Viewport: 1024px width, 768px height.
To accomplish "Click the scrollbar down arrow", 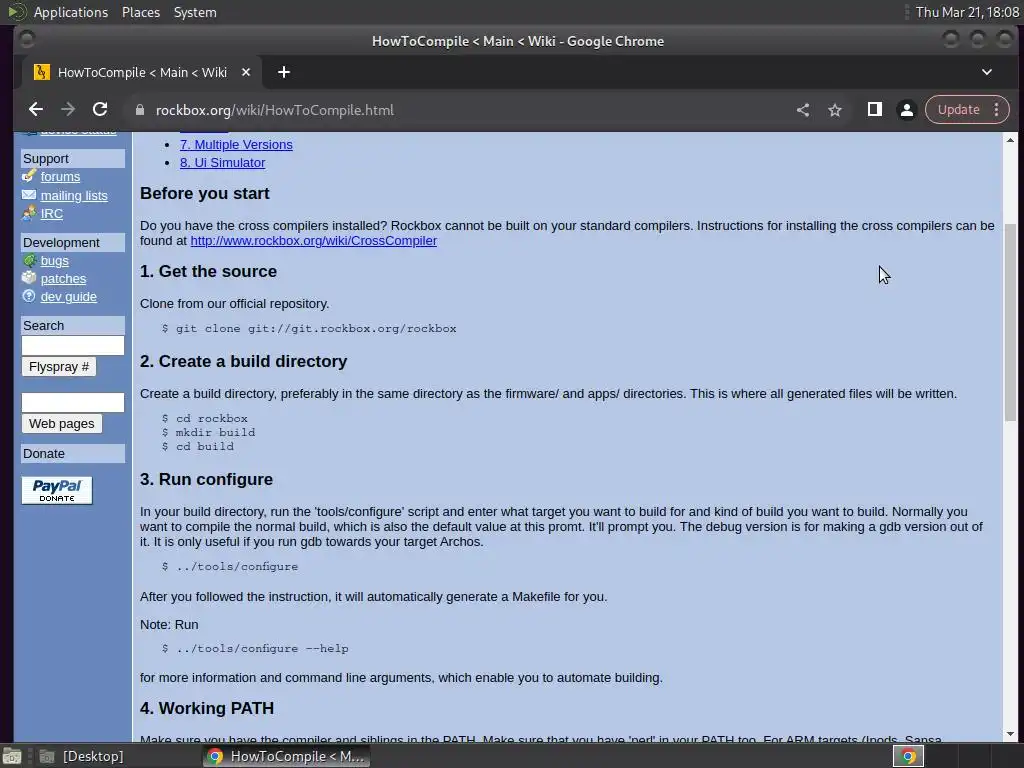I will (1010, 734).
